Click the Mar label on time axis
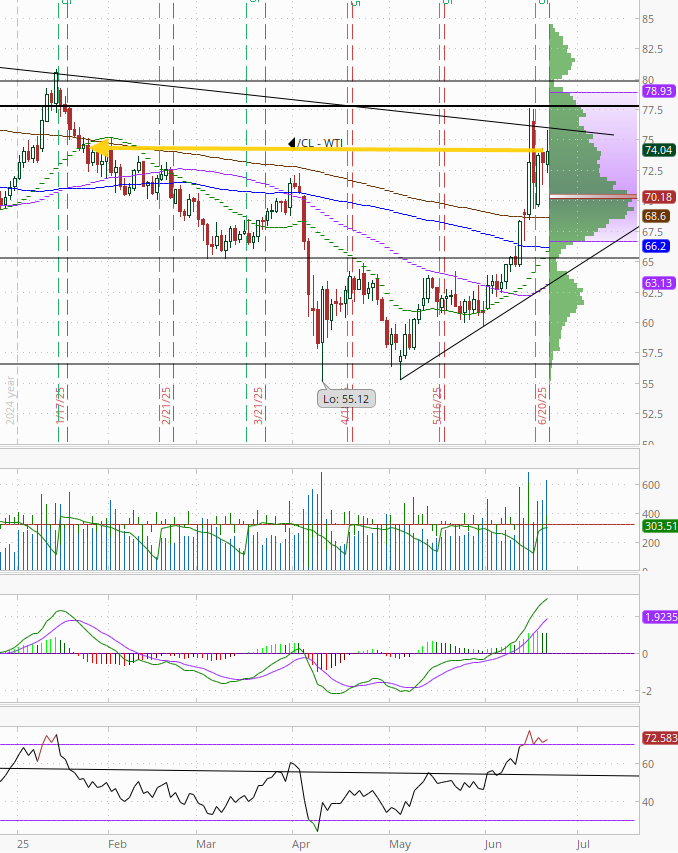678x853 pixels. point(206,844)
